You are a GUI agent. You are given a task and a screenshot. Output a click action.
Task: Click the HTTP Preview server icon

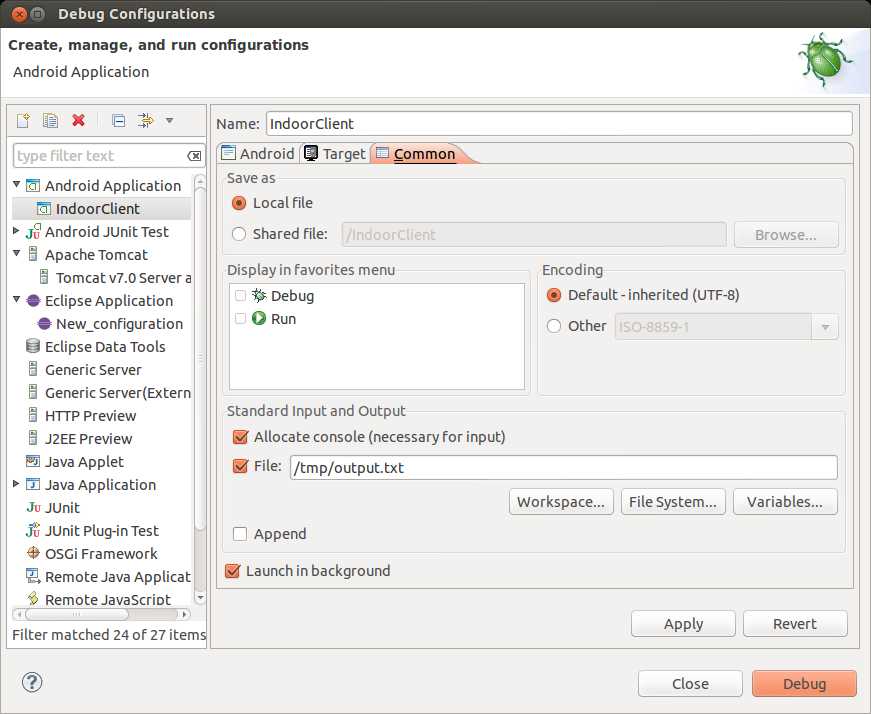33,415
